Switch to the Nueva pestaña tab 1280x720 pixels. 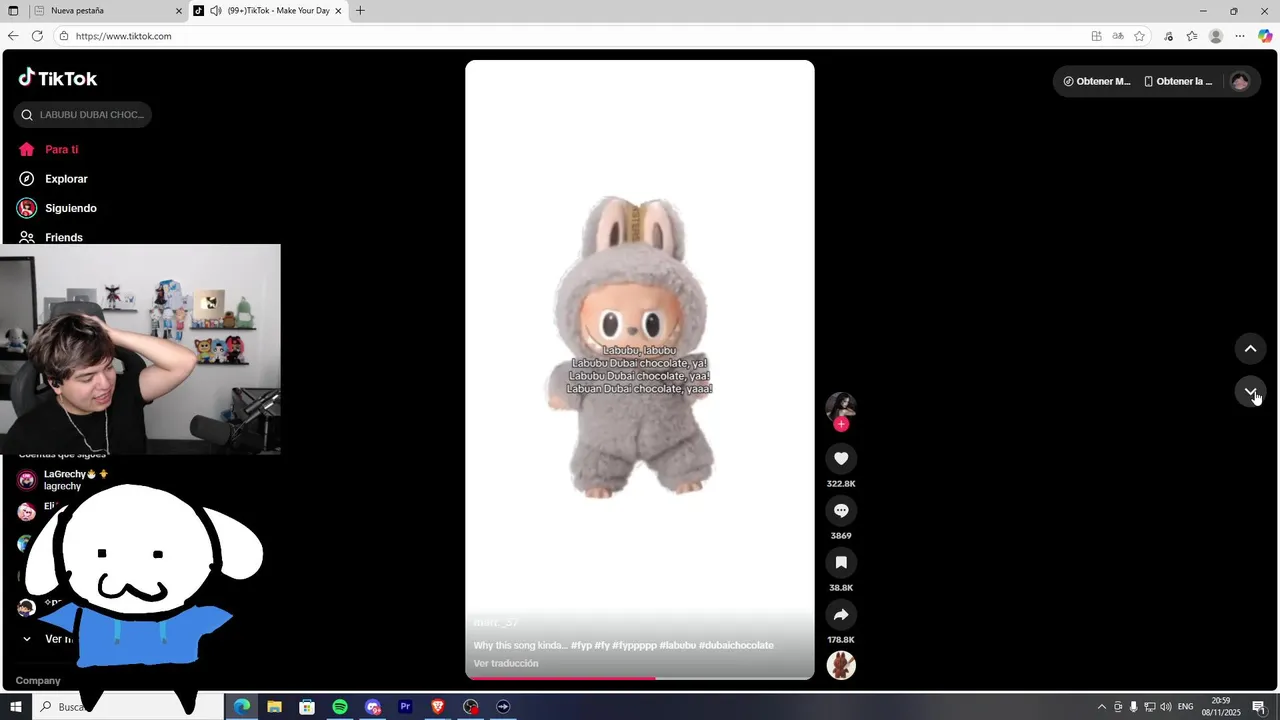(105, 11)
